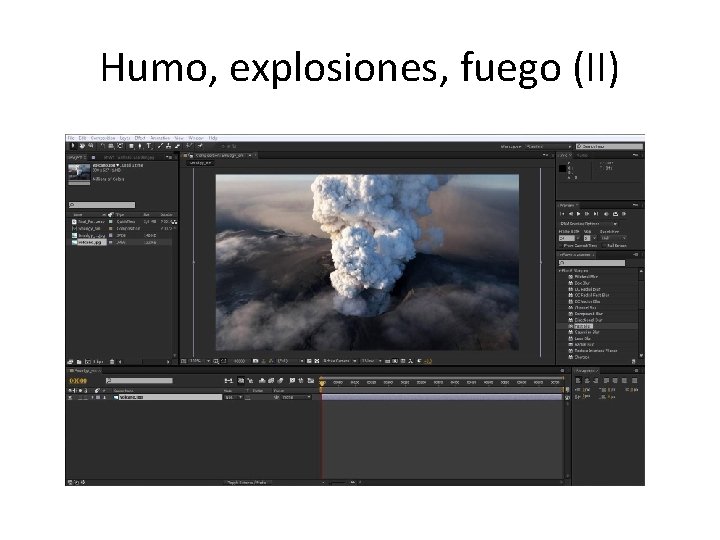Select the Rectangle mask tool
720x540 pixels.
click(131, 146)
